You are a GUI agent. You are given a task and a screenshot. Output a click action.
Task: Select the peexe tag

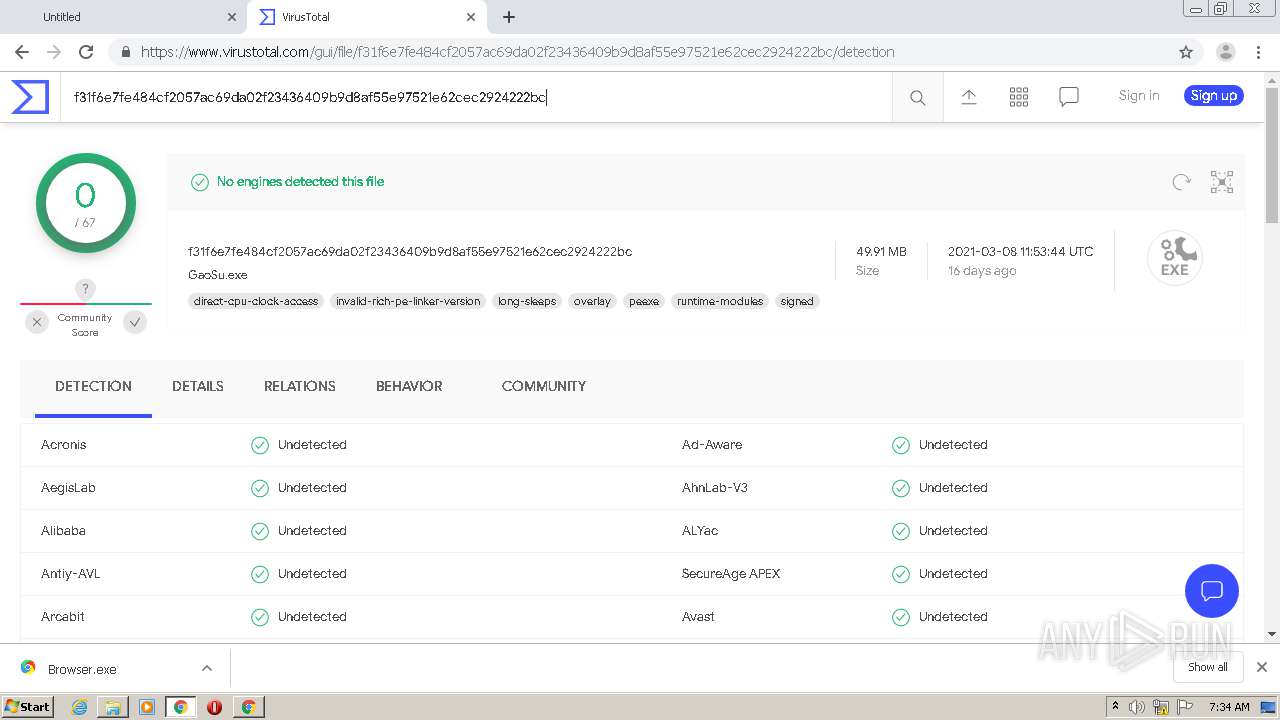(644, 301)
